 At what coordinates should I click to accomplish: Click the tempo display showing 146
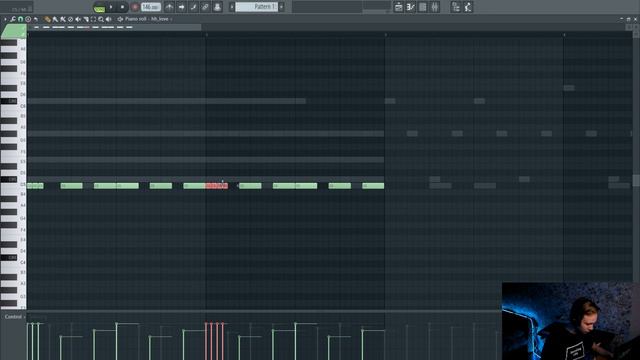point(151,7)
